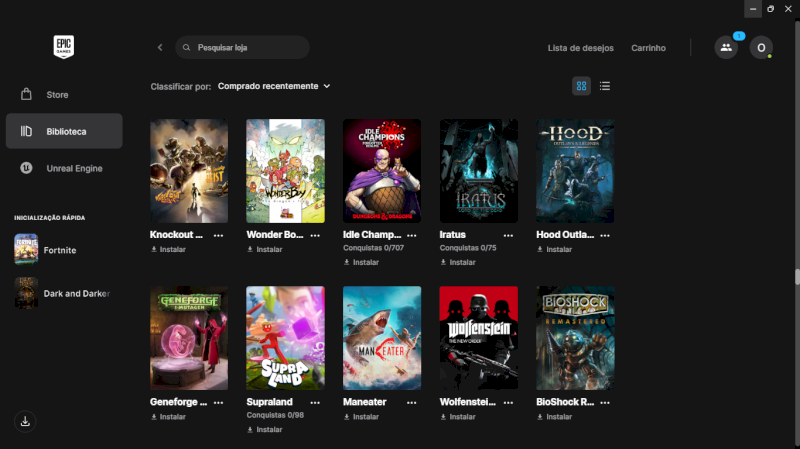
Task: Open more options for Wolfenstein
Action: 508,403
